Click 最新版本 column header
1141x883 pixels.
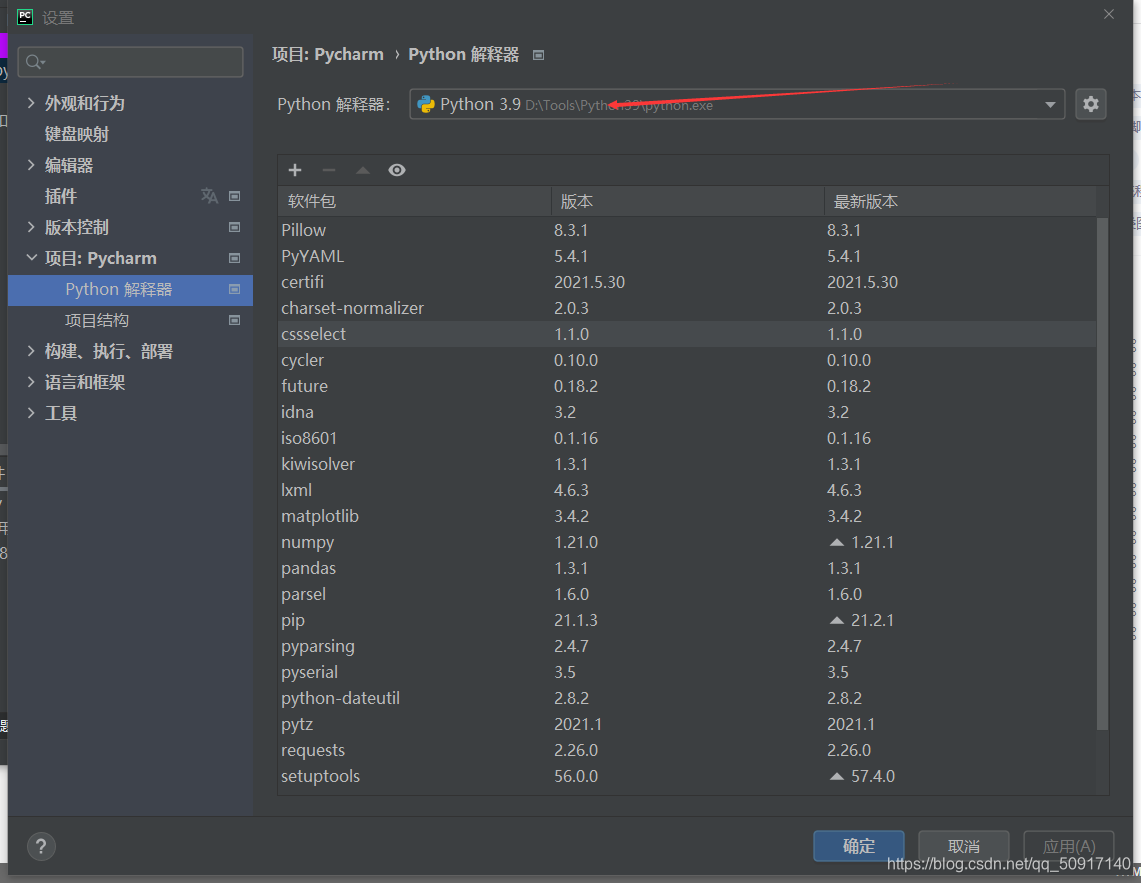pos(960,201)
